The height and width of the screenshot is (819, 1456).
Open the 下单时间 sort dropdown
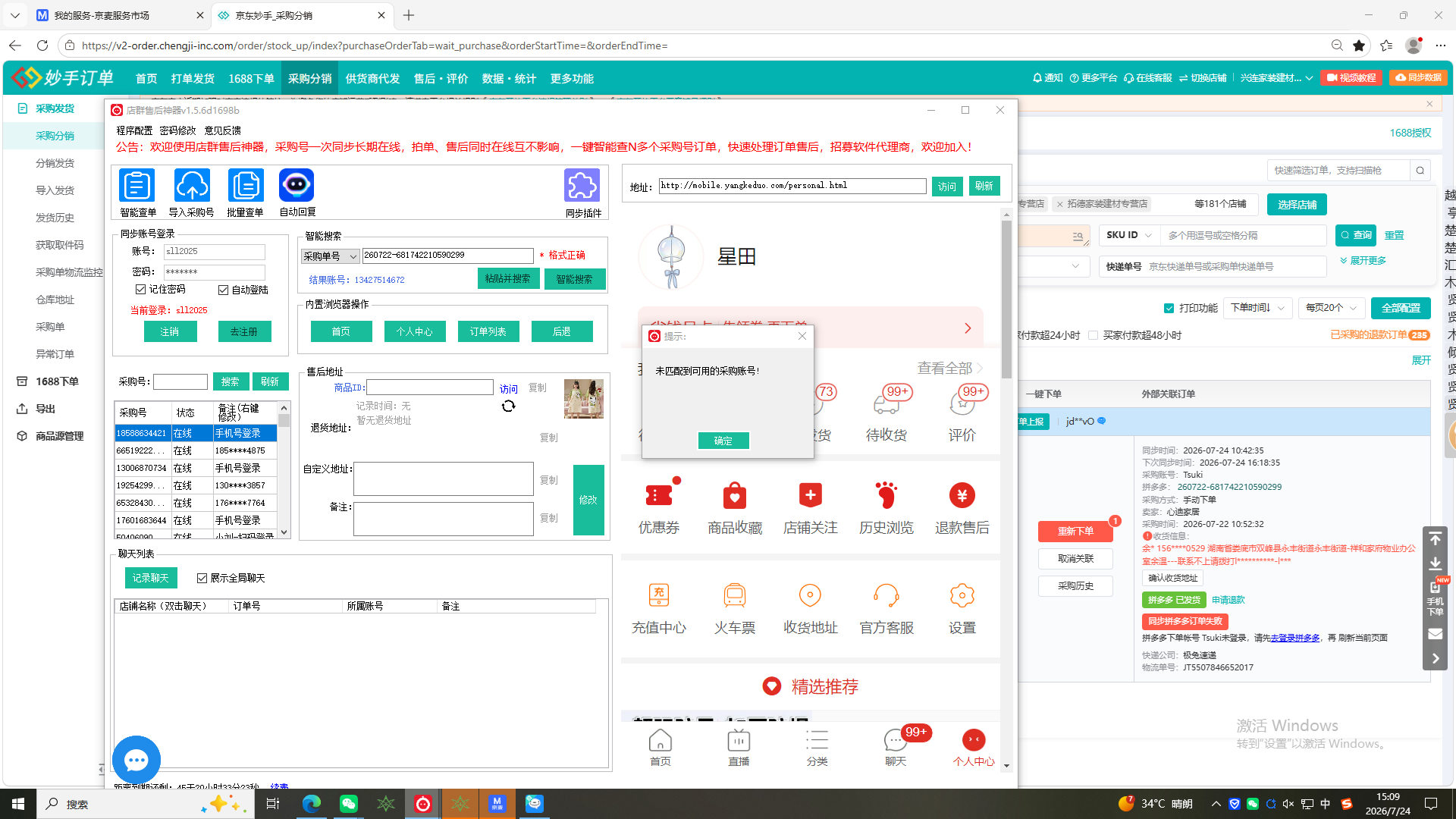click(x=1257, y=308)
